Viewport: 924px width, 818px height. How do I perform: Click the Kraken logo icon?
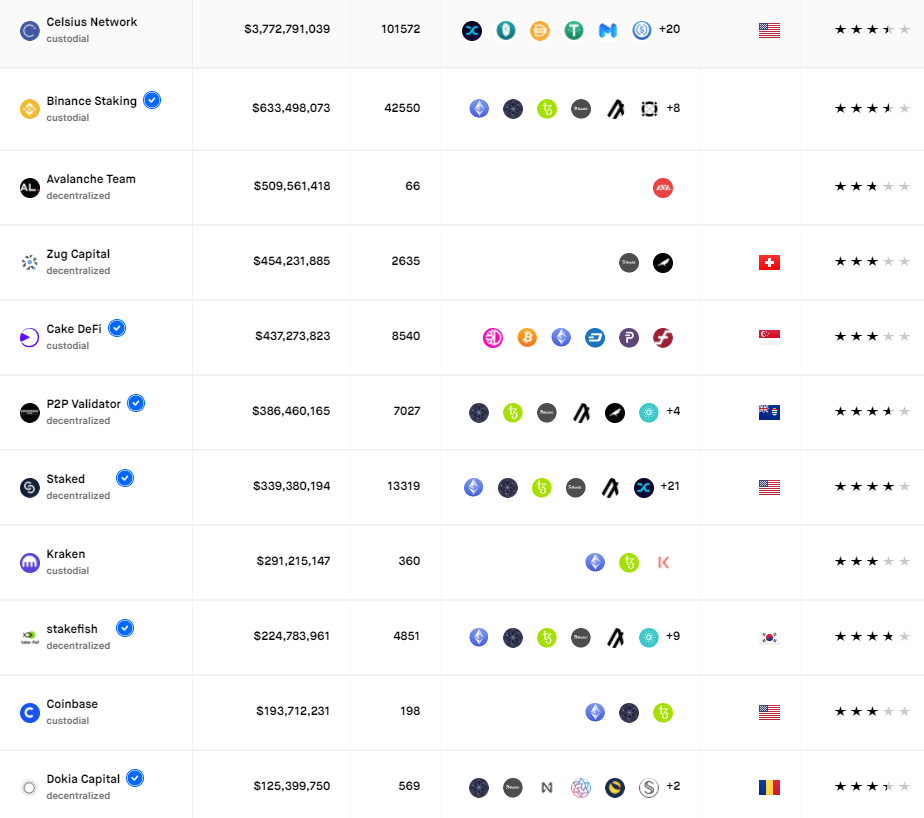click(x=29, y=563)
